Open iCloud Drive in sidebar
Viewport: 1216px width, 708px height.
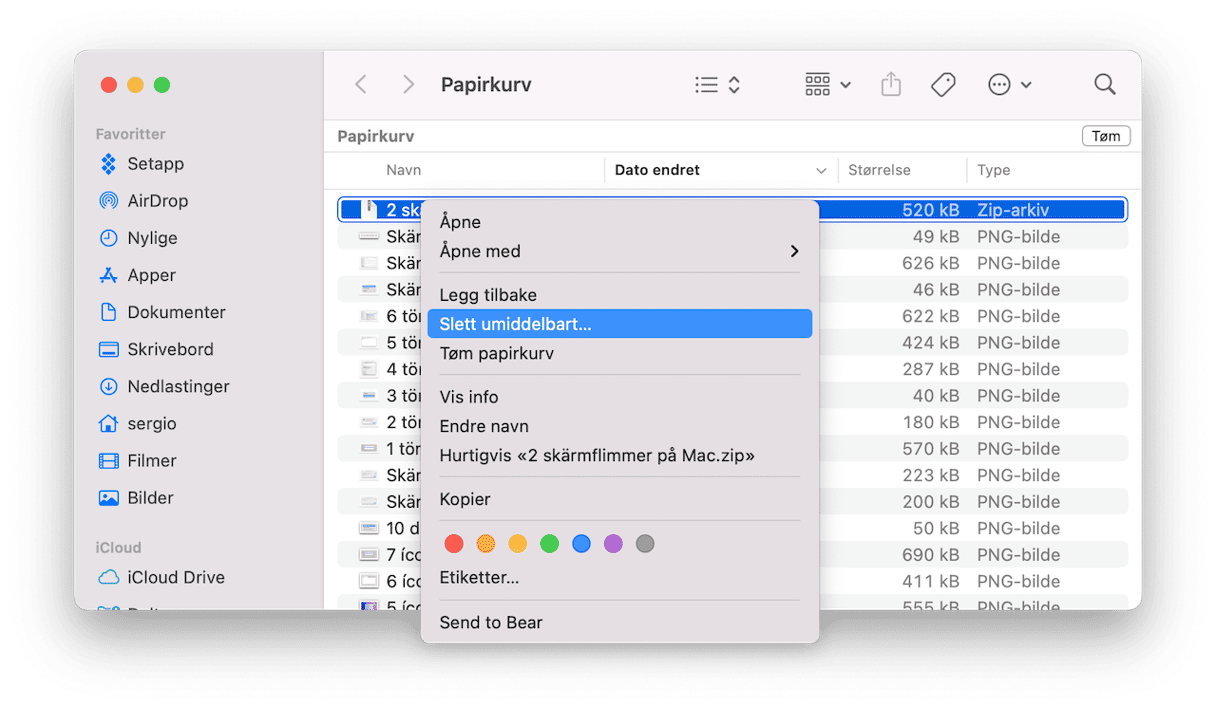(175, 578)
